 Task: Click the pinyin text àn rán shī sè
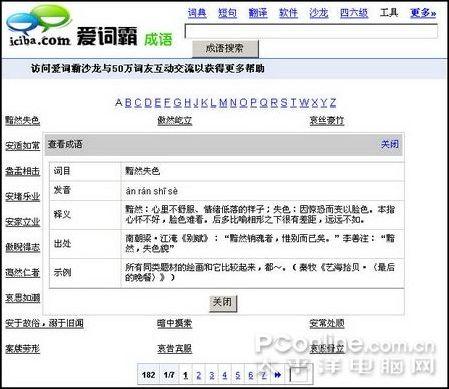(151, 191)
